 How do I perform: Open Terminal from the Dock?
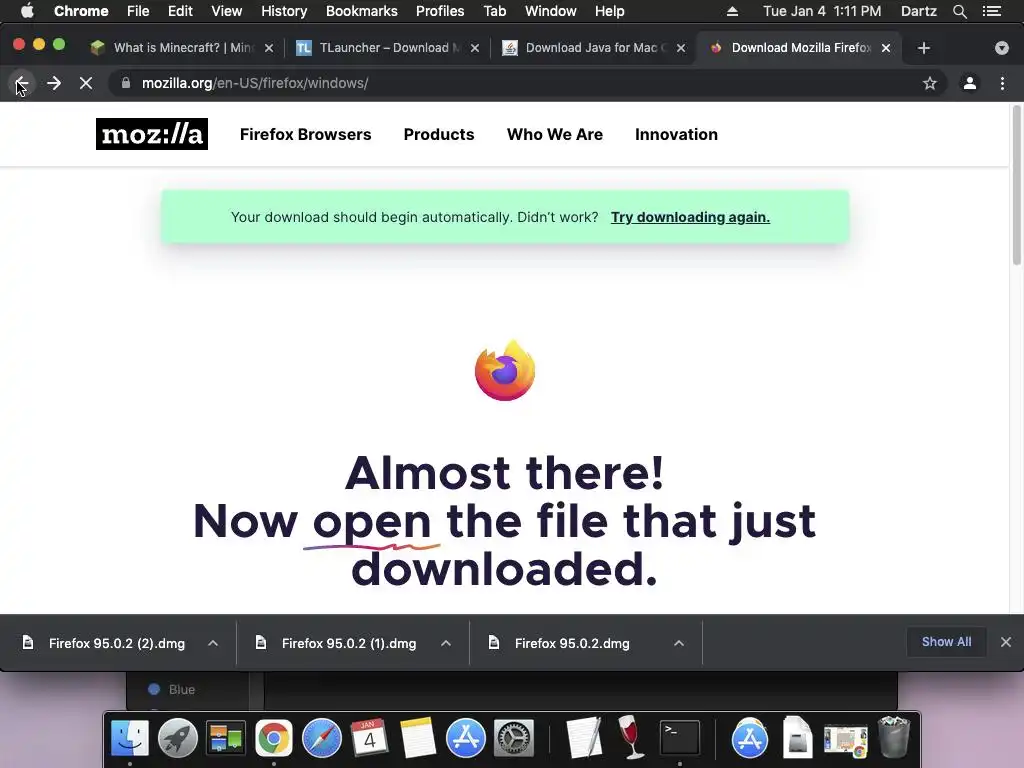(x=680, y=738)
